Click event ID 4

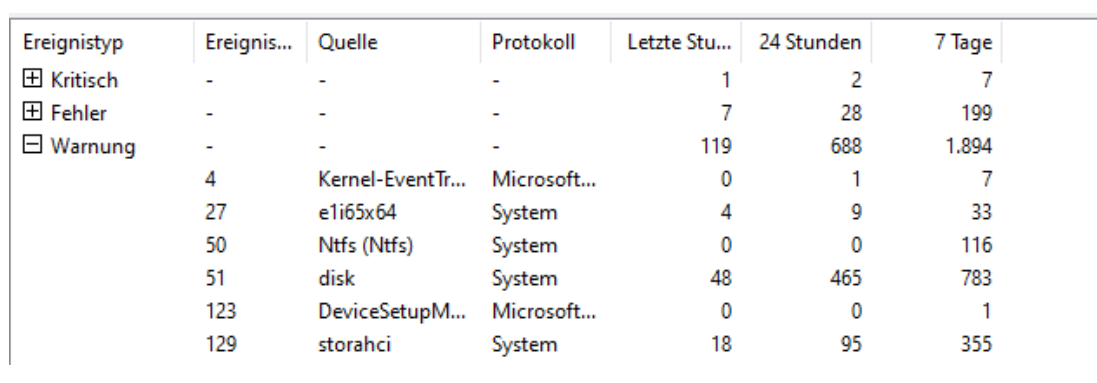click(211, 179)
